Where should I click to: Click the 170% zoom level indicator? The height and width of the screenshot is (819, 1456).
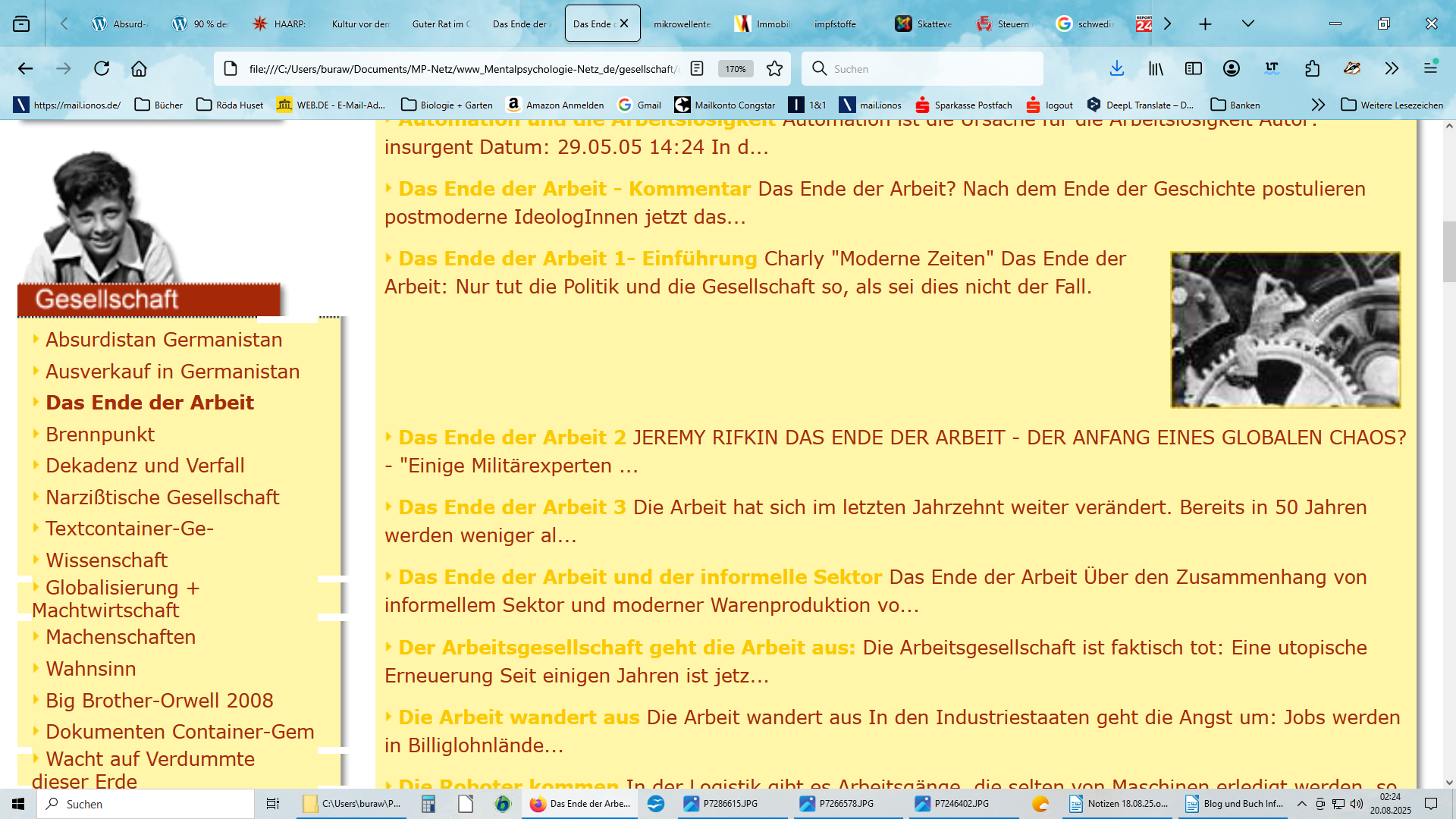coord(735,69)
